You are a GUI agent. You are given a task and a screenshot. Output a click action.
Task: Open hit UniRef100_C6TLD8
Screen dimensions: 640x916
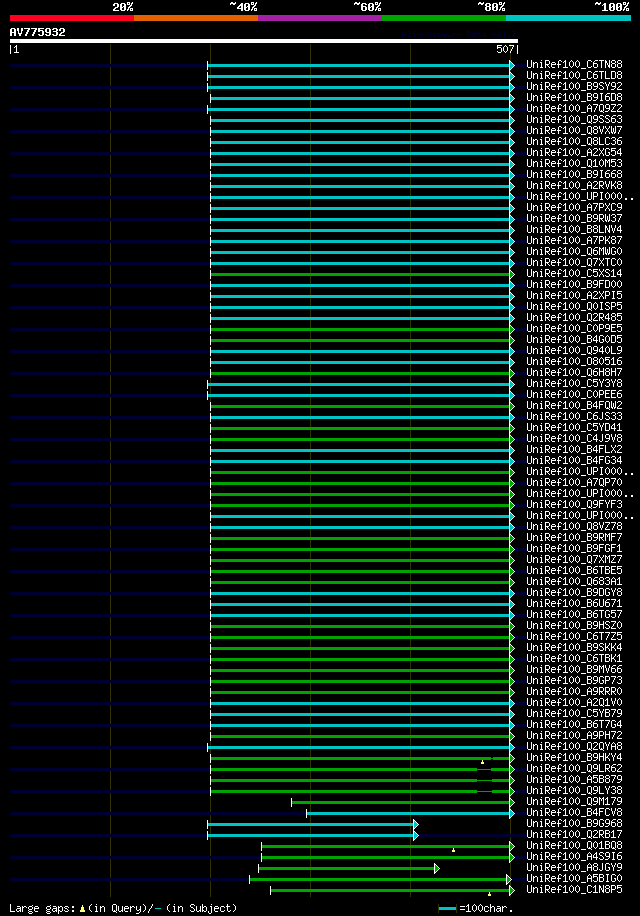574,75
